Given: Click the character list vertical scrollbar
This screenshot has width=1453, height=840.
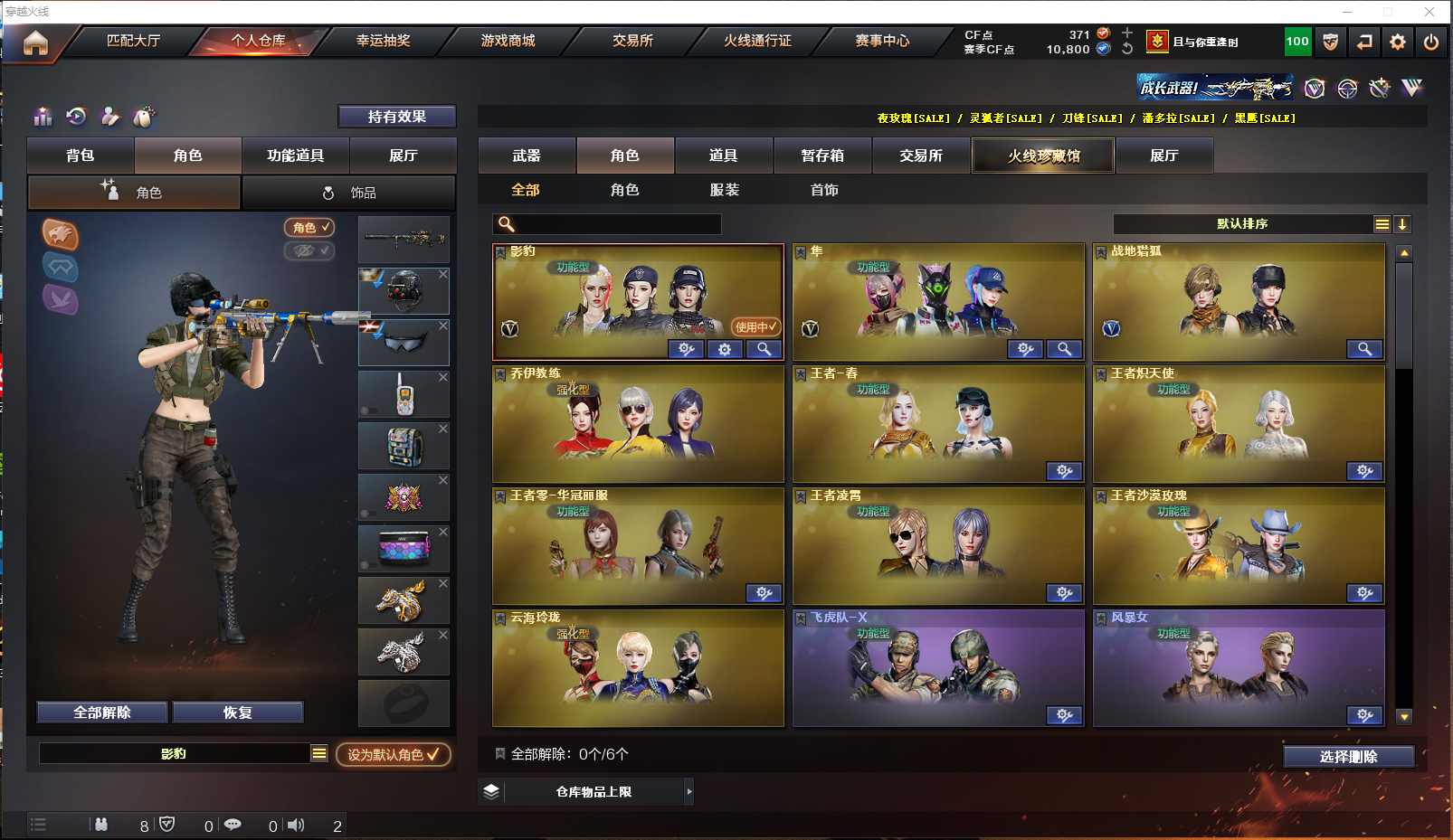Looking at the screenshot, I should click(1404, 484).
